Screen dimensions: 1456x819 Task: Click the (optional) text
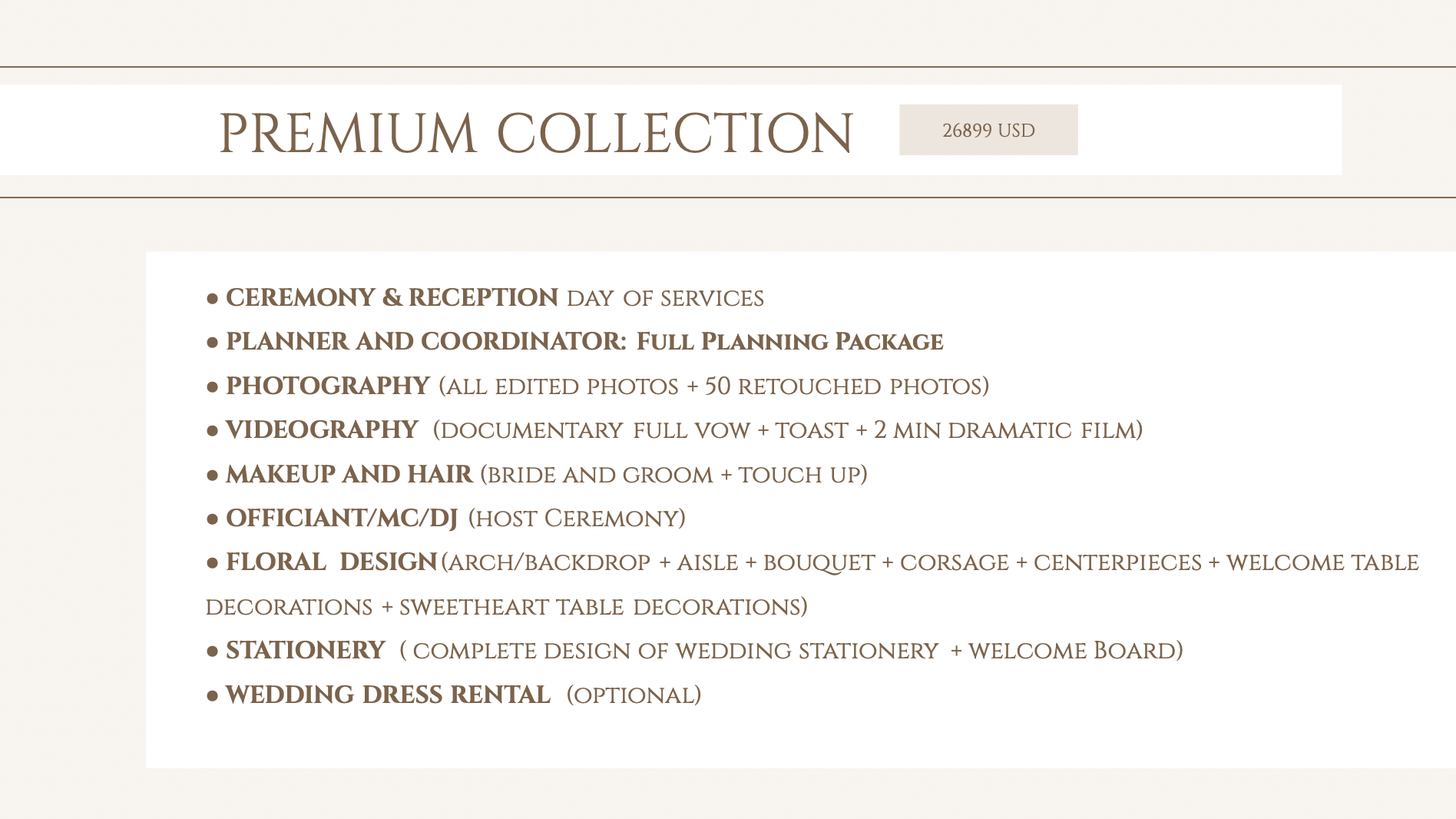[634, 695]
